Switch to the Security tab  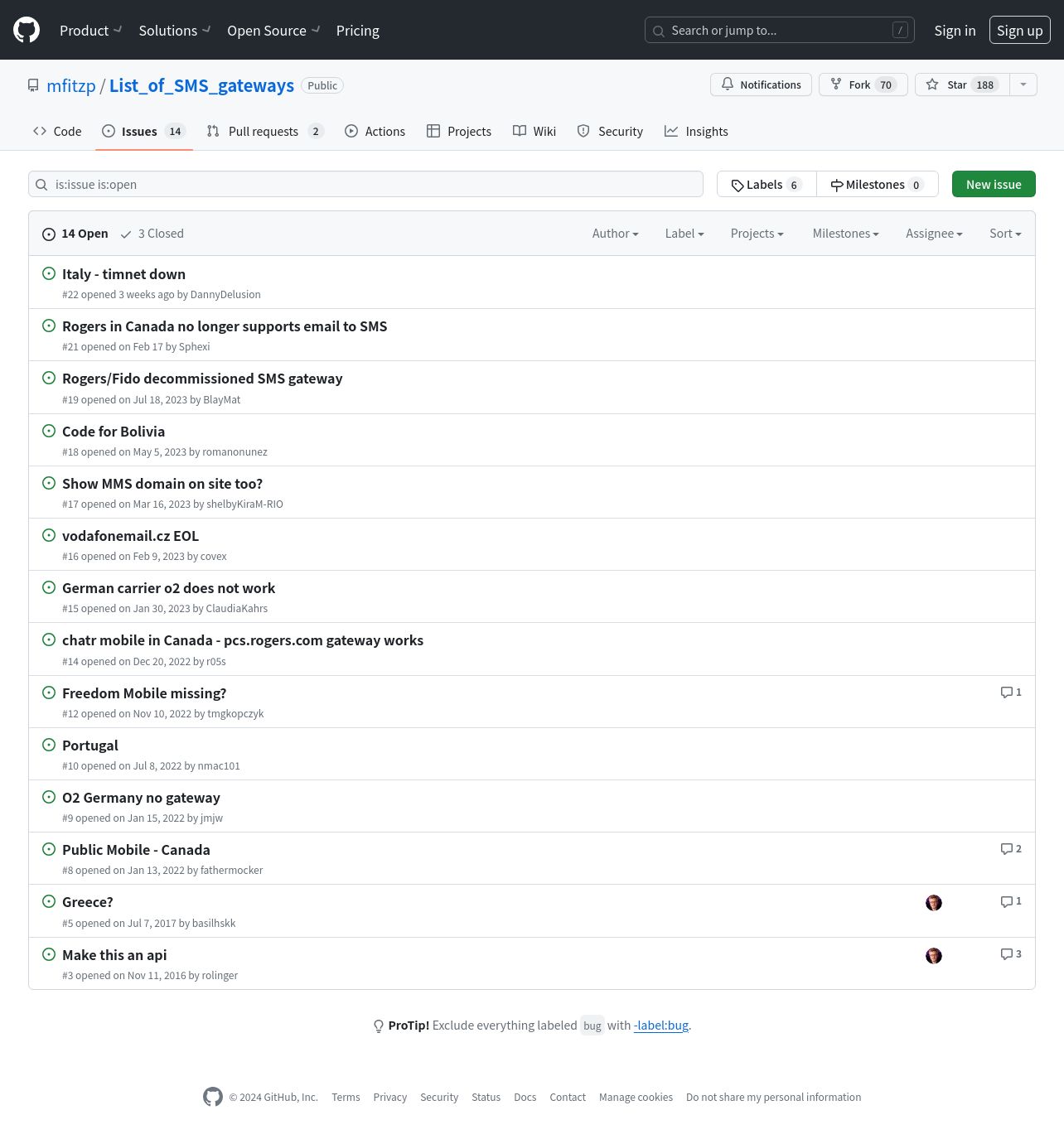pos(610,131)
